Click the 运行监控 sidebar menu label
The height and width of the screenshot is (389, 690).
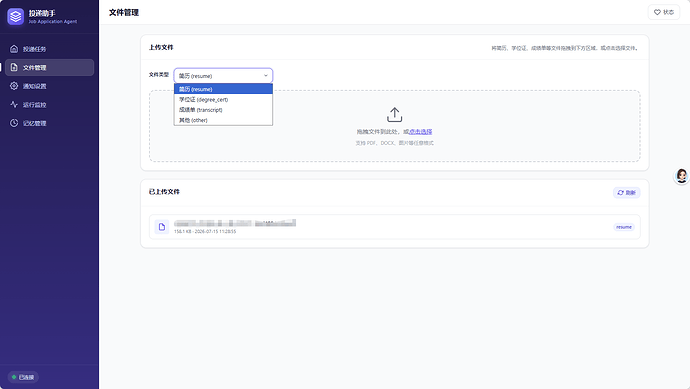click(35, 105)
